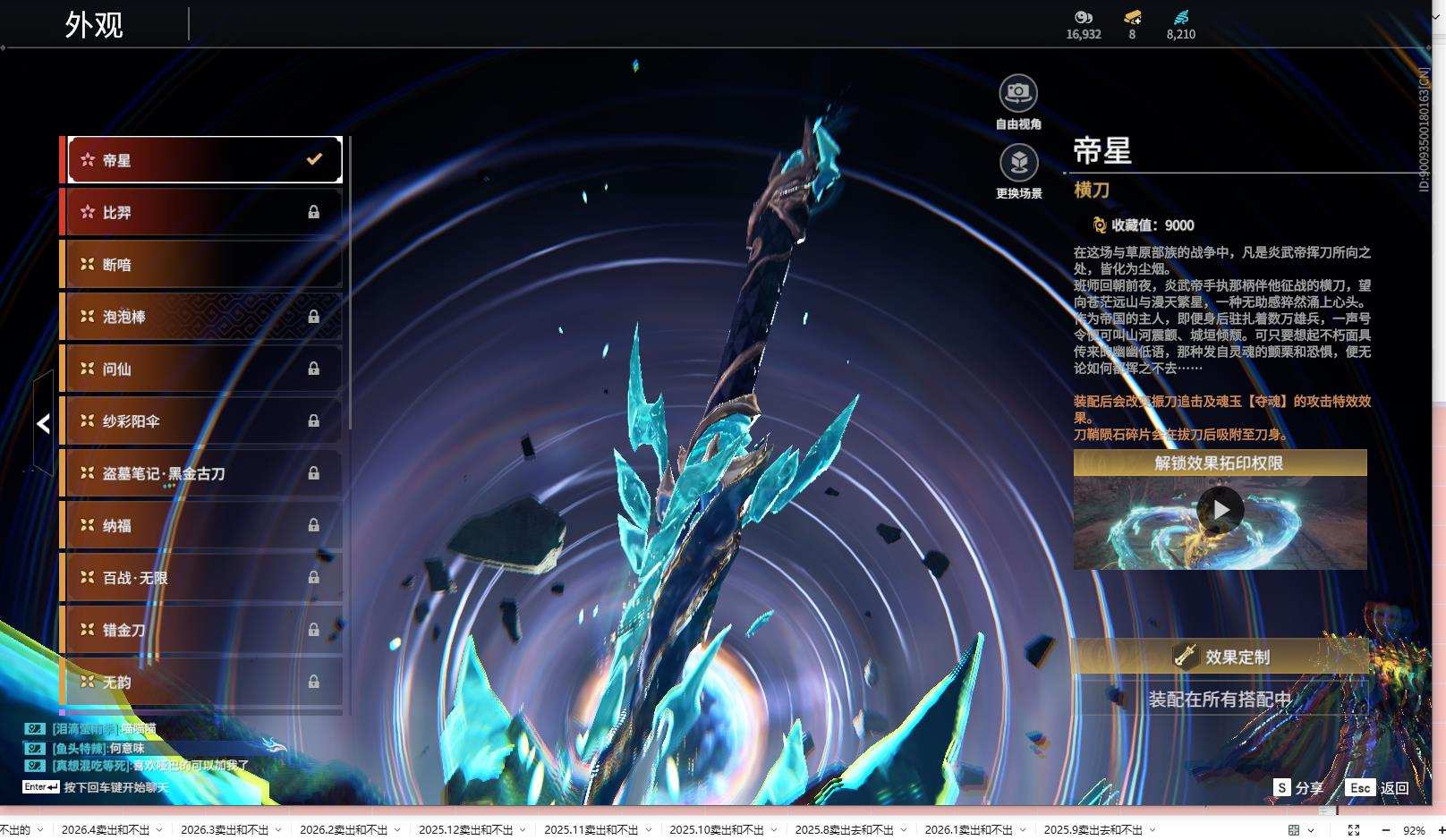1446x840 pixels.
Task: Open the dropdown arrow on sheet tab 2025.12卖出和不出
Action: coord(523,830)
